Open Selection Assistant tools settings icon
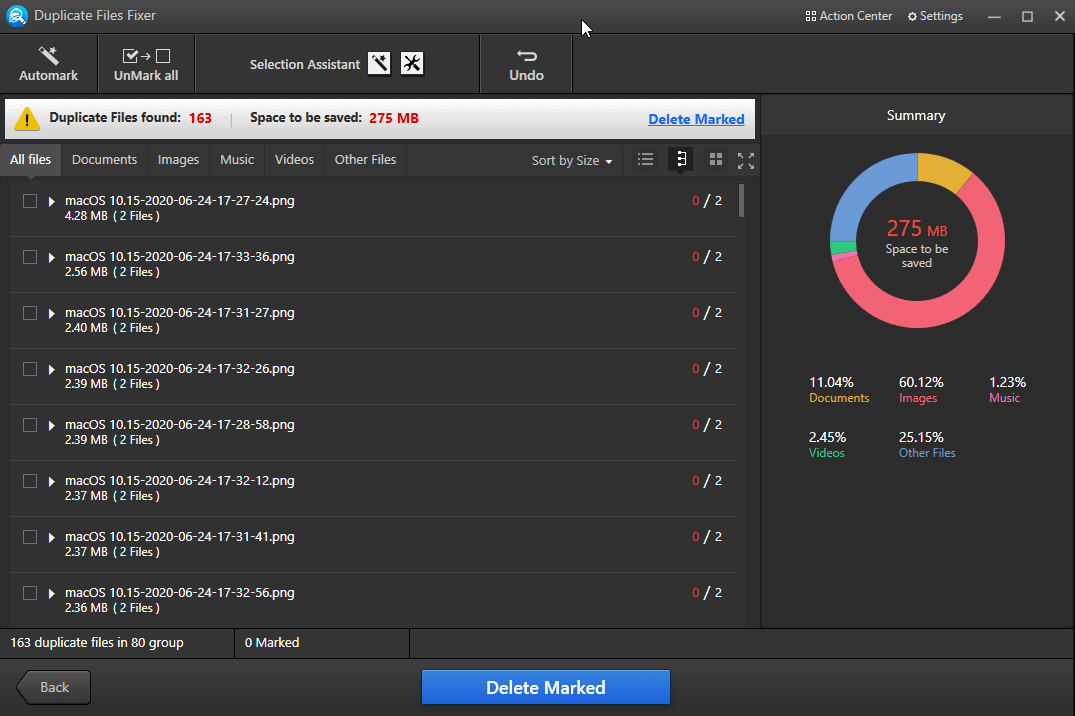Viewport: 1075px width, 716px height. point(411,63)
